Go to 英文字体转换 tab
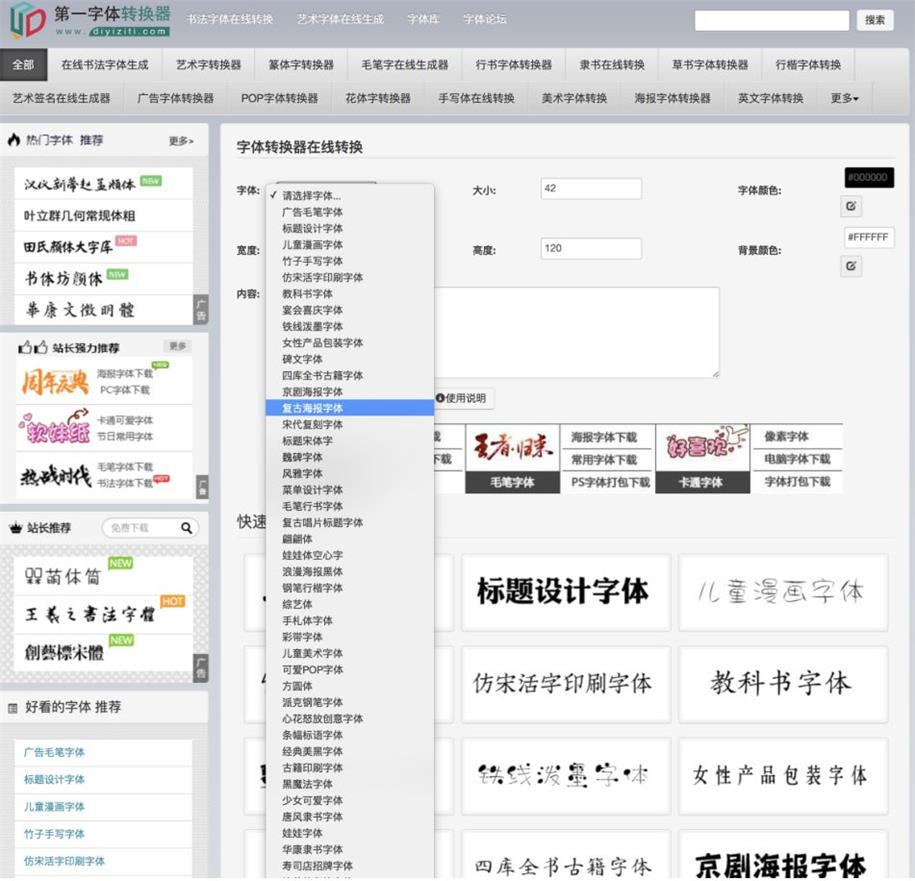Screen dimensions: 915x881 pos(770,98)
